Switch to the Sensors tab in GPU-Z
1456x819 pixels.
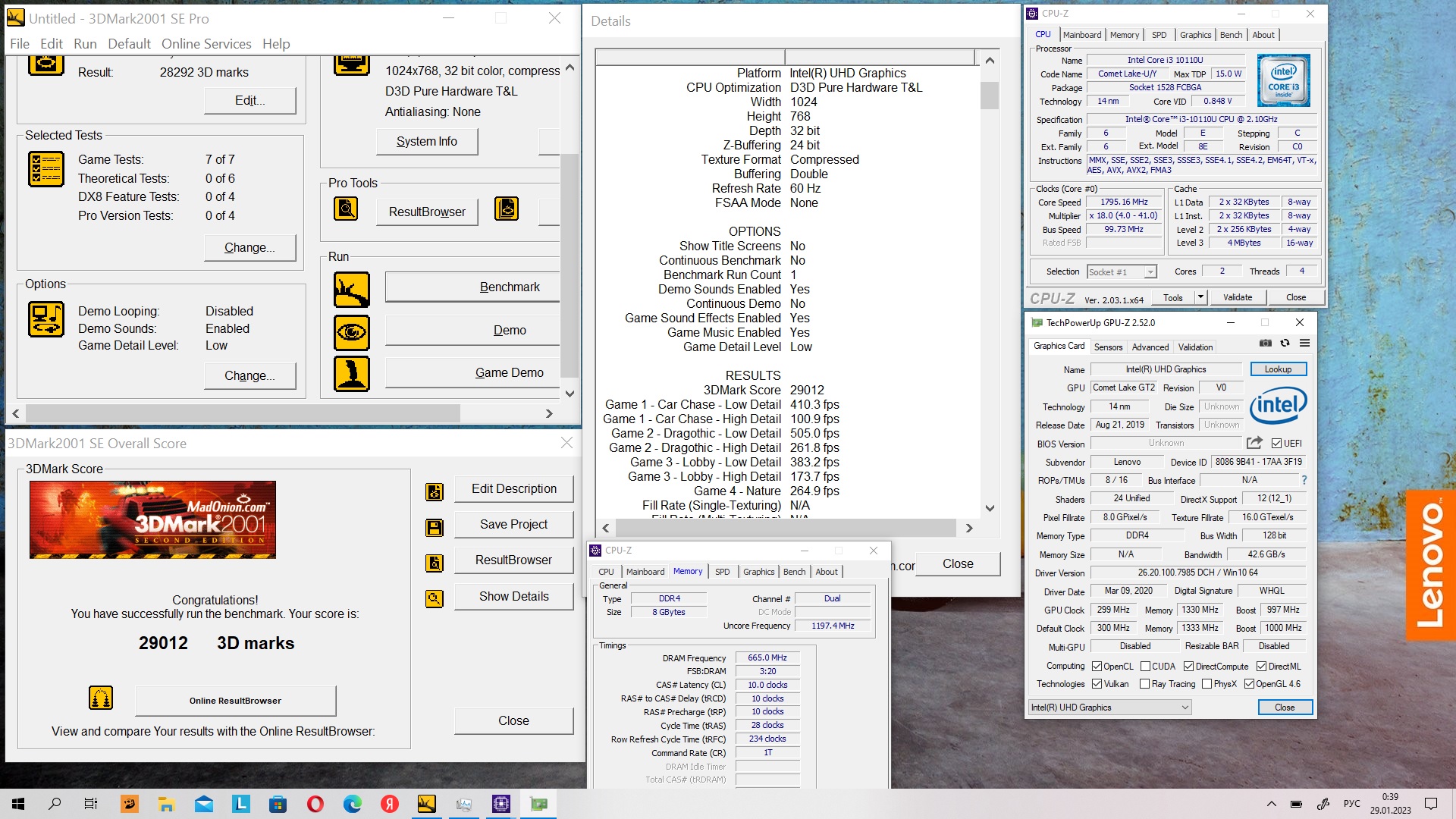click(x=1108, y=347)
